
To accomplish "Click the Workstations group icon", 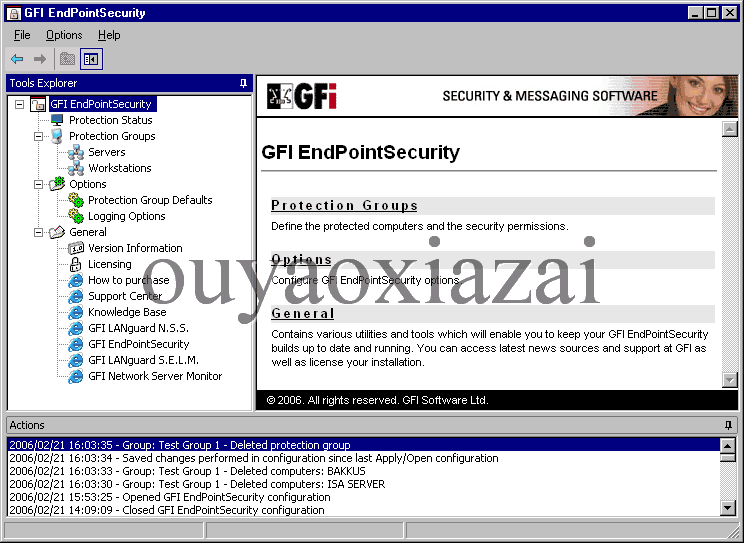I will point(76,168).
